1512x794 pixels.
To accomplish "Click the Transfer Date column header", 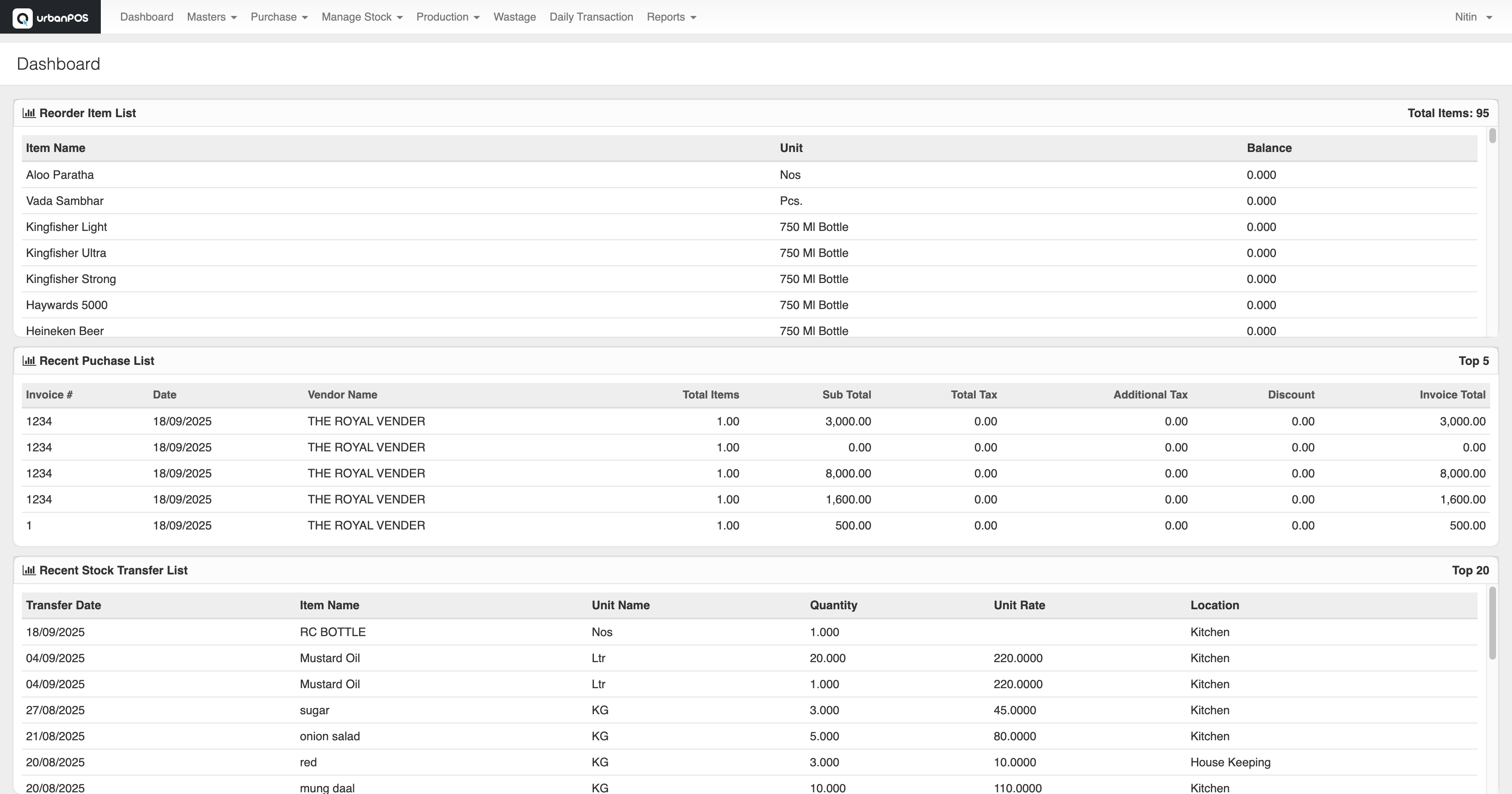I will 63,605.
